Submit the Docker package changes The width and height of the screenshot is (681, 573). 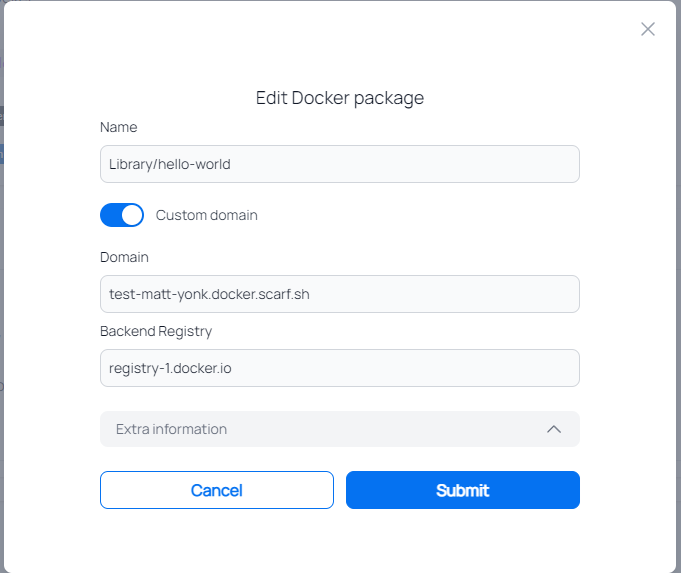(462, 490)
